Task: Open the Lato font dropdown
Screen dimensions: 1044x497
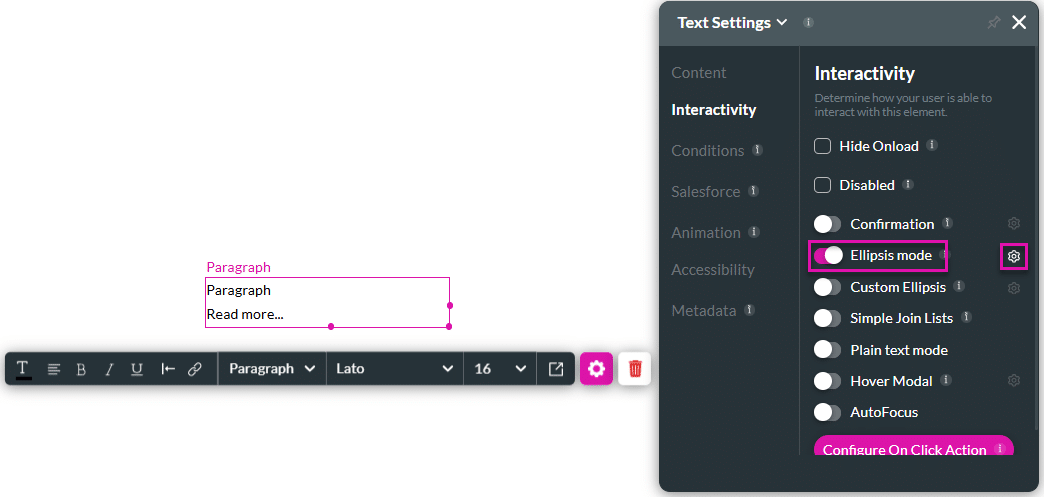Action: coord(394,369)
